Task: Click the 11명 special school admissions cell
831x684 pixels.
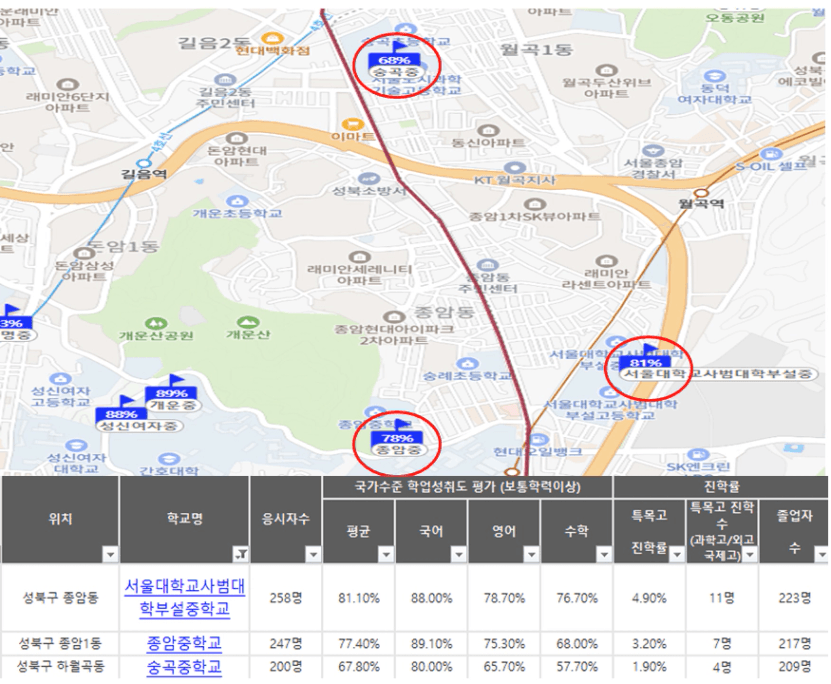Action: pos(722,598)
